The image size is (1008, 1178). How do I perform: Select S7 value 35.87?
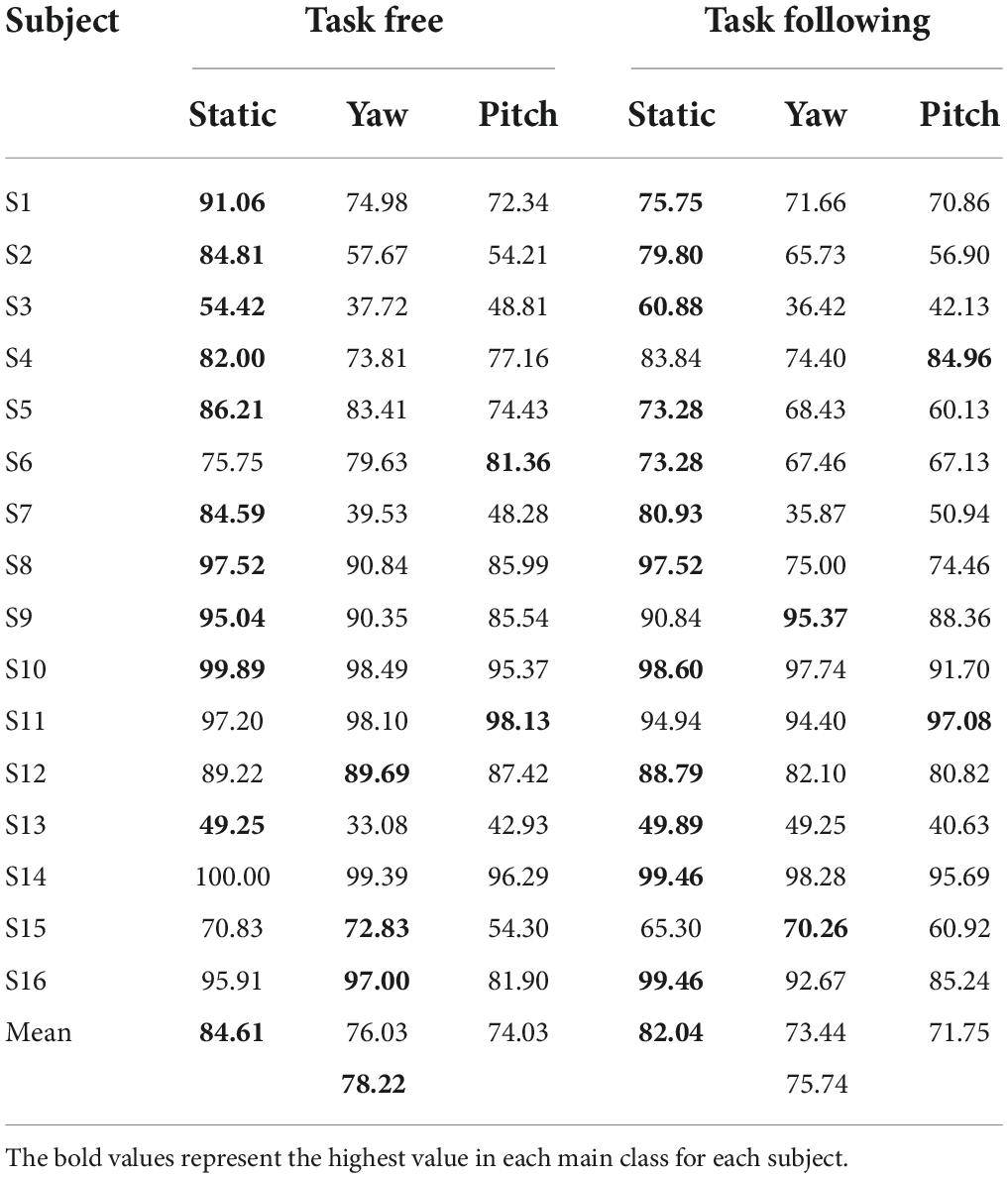coord(816,514)
